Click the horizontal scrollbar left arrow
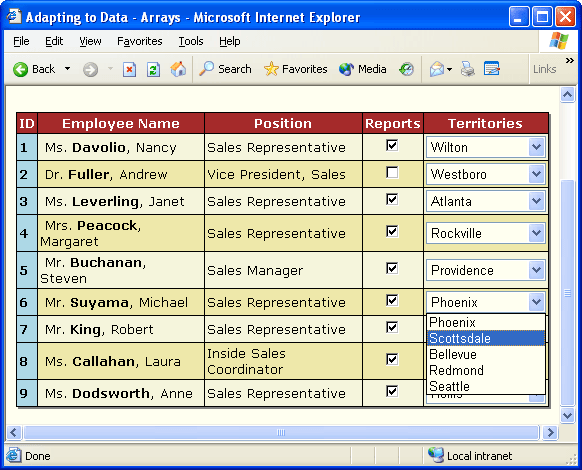Image resolution: width=582 pixels, height=470 pixels. pos(14,433)
